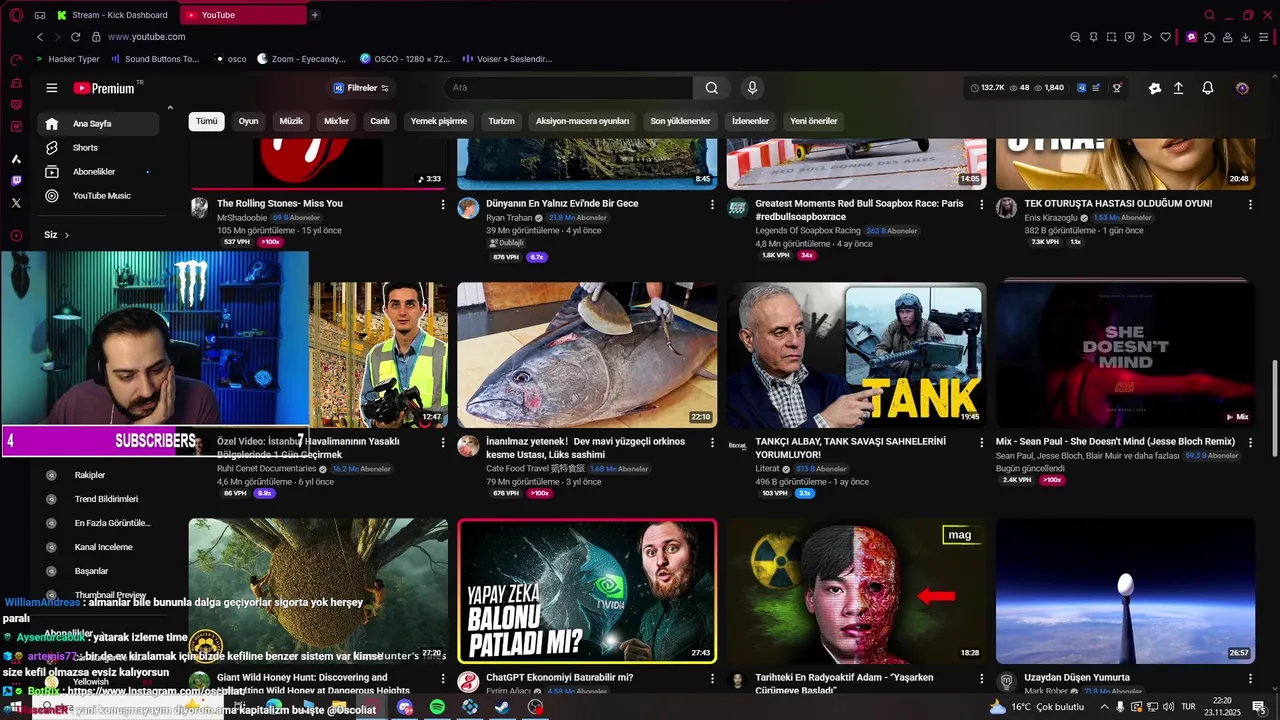Click the Opera logo menu button

16,15
